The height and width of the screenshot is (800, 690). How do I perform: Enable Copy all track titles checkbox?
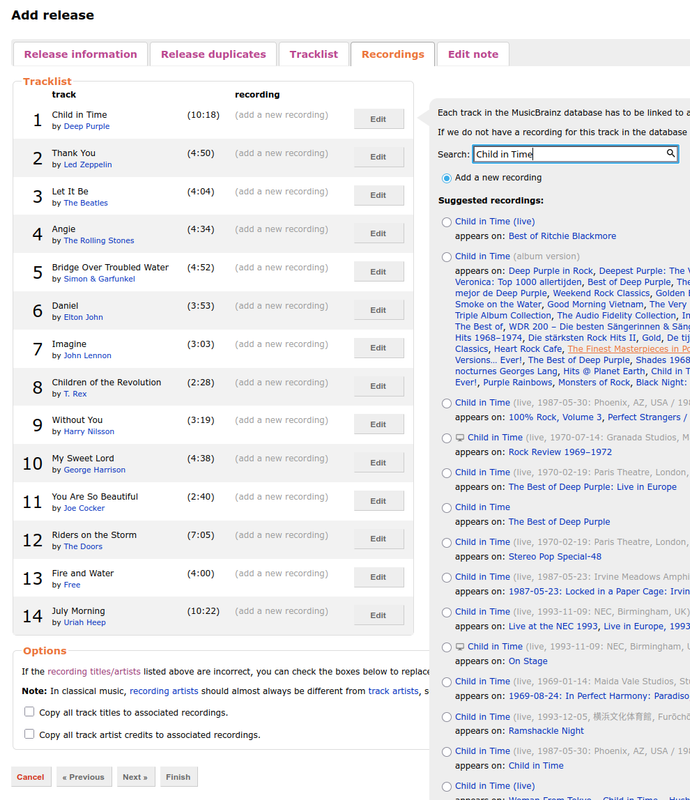[29, 712]
